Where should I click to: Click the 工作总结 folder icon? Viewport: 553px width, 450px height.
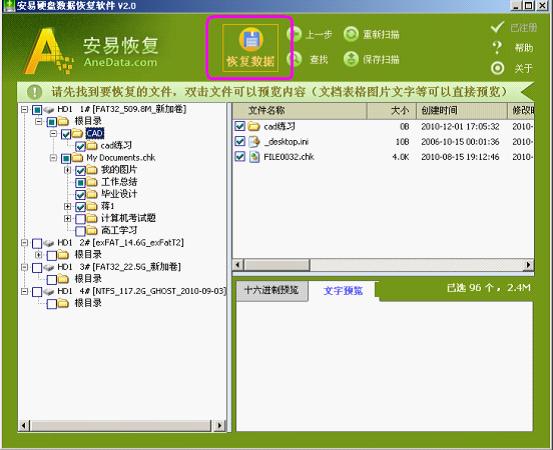(92, 182)
